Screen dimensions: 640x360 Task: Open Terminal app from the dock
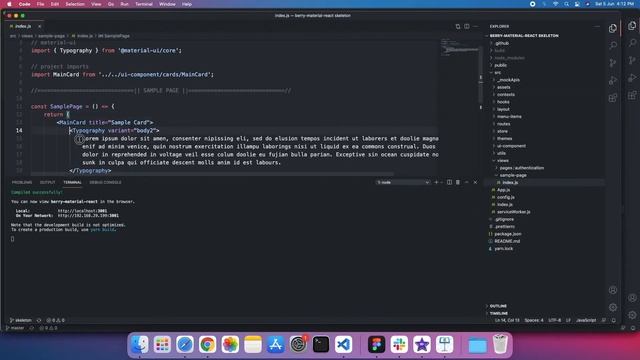(x=321, y=344)
